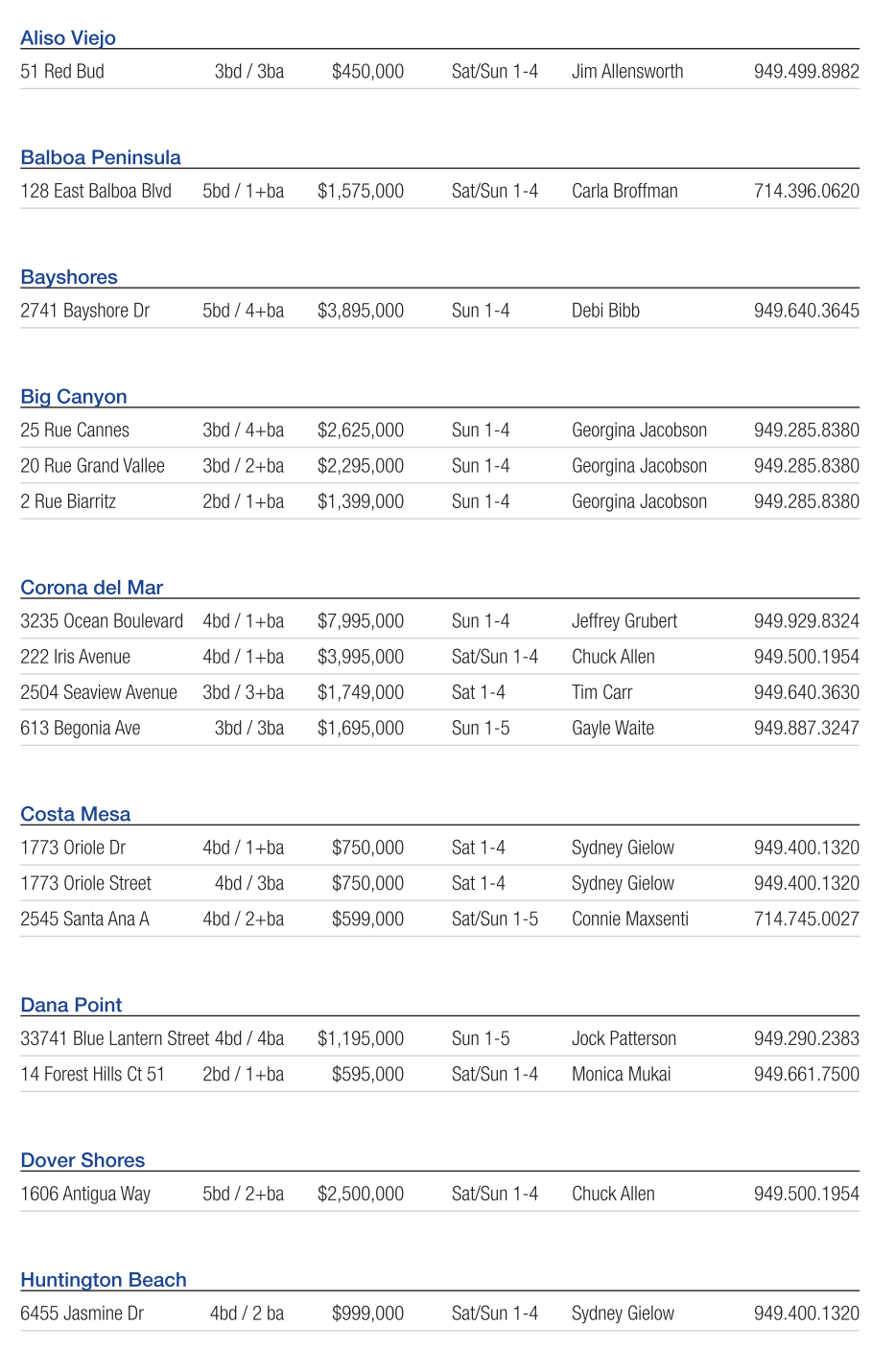Select the 25 Rue Cannes address
This screenshot has height=1372, width=895.
[75, 430]
